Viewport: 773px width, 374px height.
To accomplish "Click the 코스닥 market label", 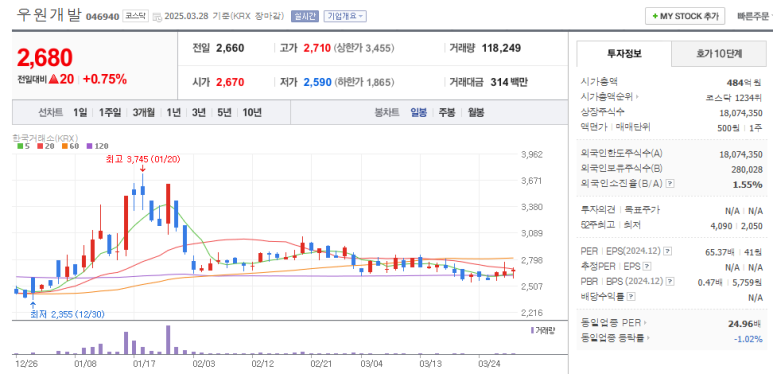I will coord(135,16).
